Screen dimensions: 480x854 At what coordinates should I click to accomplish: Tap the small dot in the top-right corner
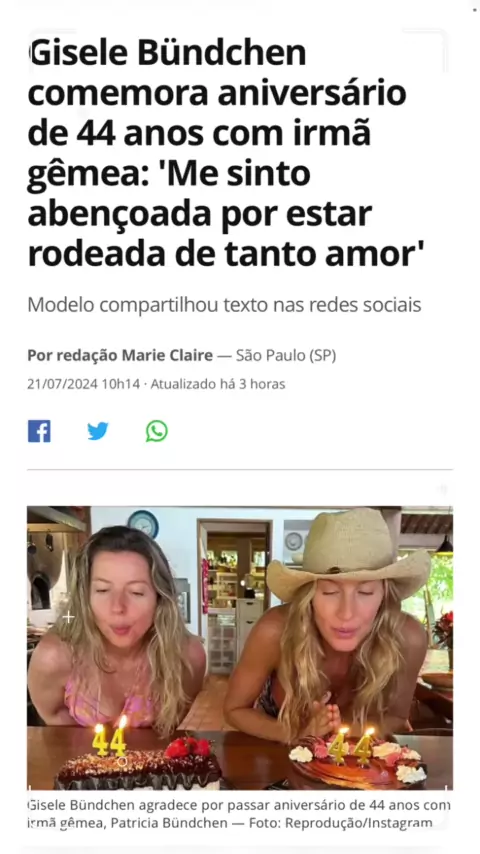(x=475, y=9)
